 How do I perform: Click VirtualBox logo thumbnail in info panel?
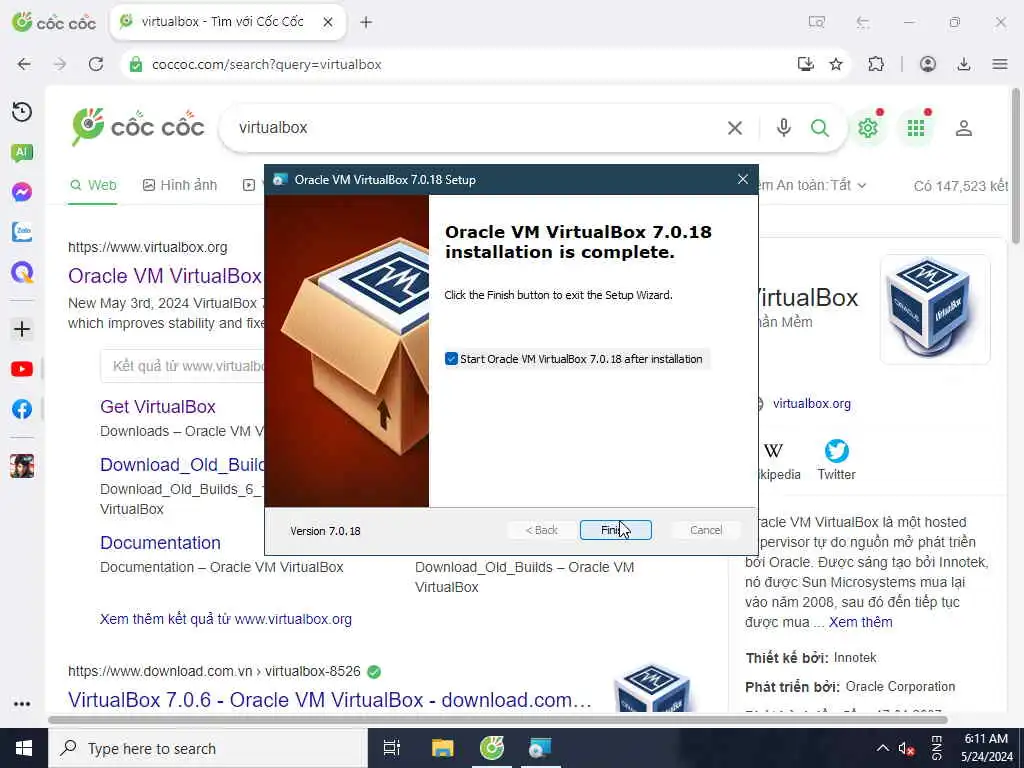point(935,309)
